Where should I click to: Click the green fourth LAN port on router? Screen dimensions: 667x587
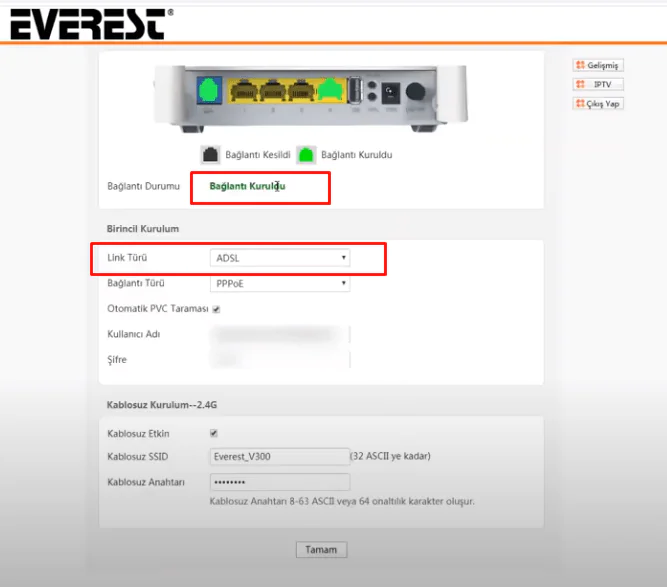click(331, 90)
